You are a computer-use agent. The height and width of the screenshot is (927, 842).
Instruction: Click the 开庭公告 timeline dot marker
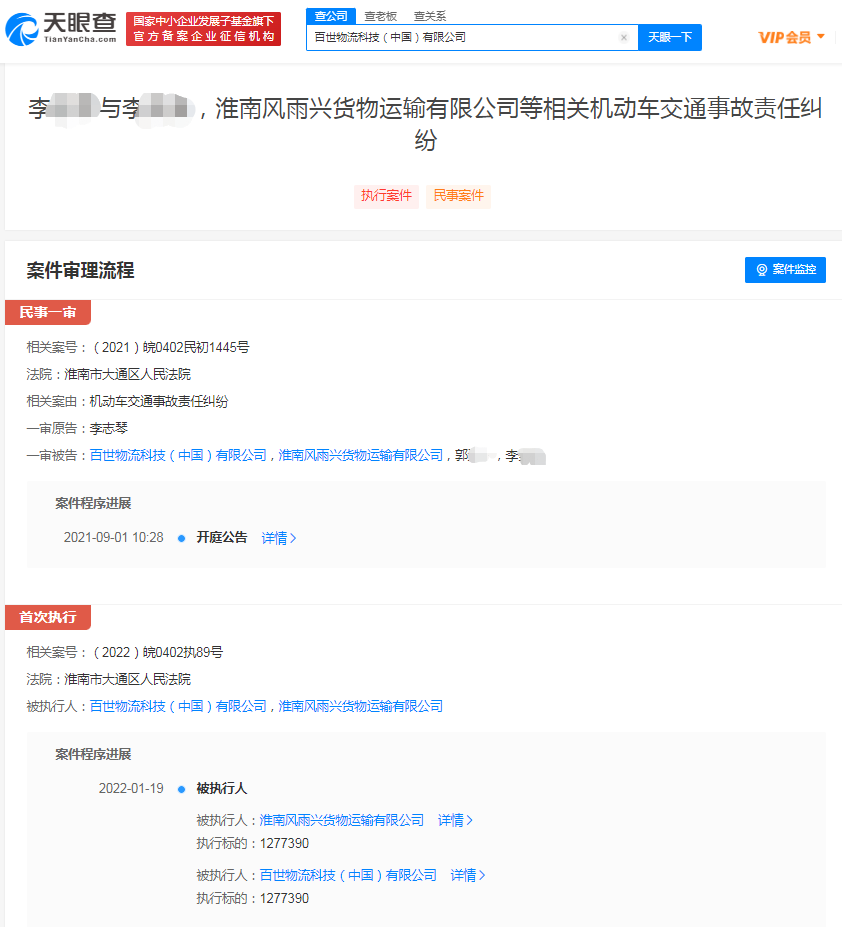click(x=182, y=538)
